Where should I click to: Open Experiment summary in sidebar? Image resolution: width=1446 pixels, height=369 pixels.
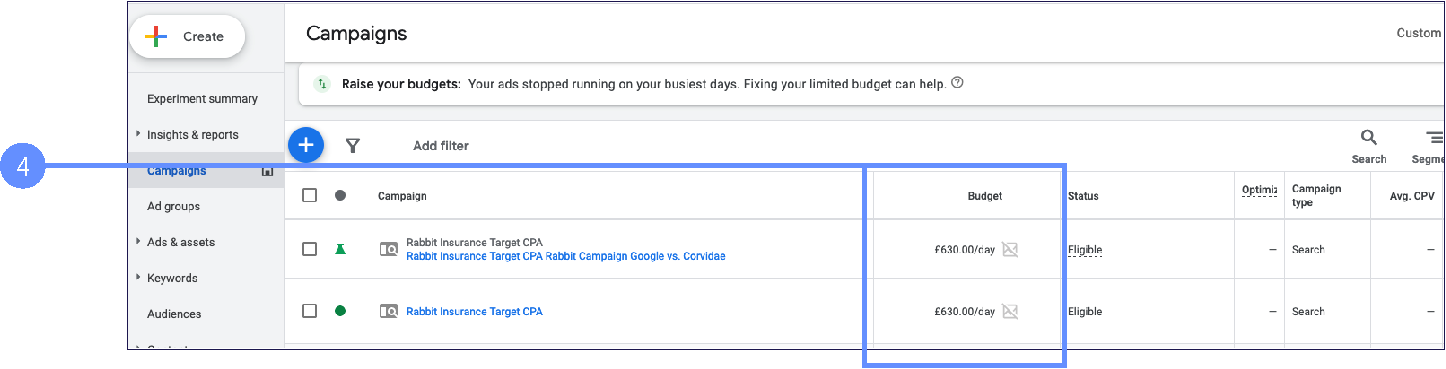pos(202,99)
